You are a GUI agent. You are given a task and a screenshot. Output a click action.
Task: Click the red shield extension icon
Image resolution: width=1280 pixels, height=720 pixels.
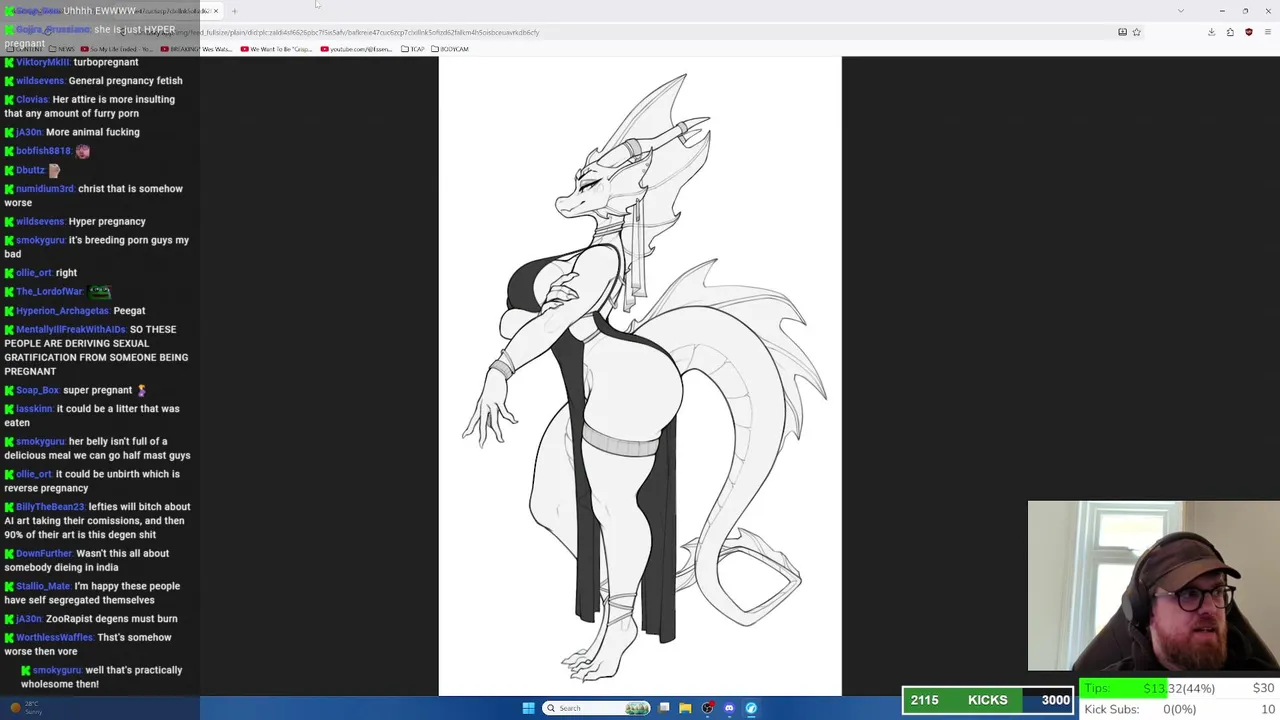(x=1248, y=32)
